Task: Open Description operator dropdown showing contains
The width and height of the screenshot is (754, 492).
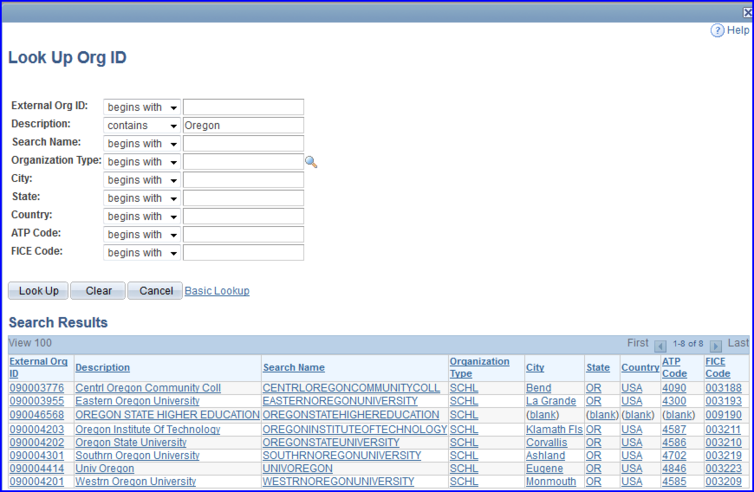Action: [142, 126]
